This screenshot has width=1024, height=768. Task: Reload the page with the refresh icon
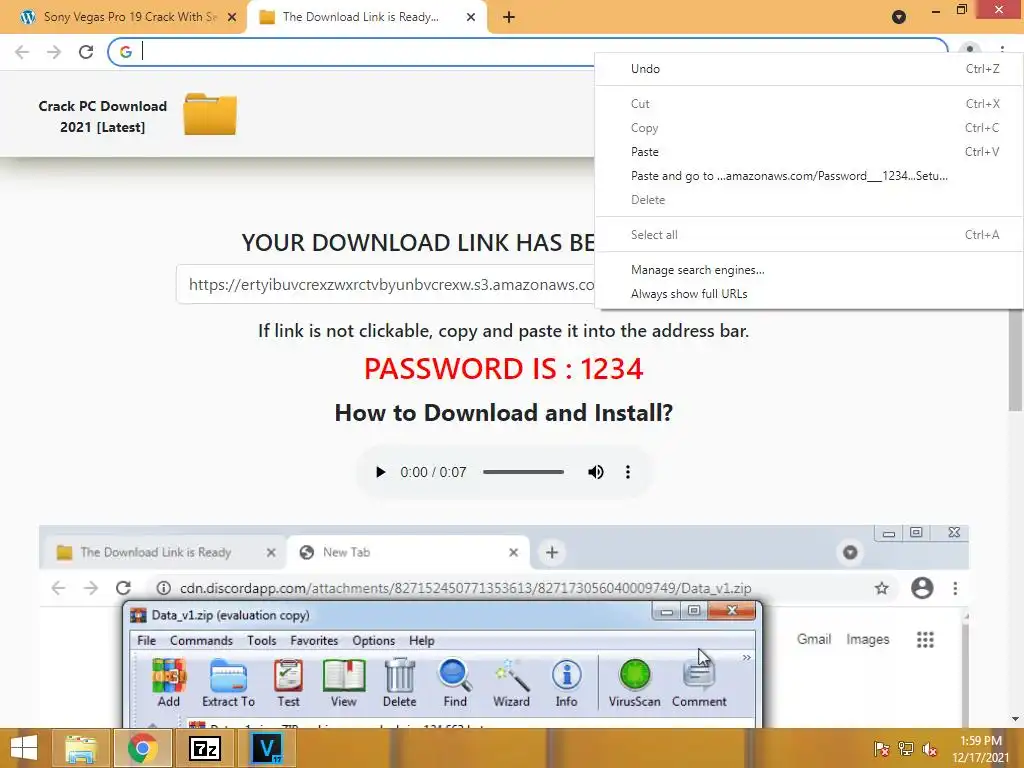[x=86, y=52]
